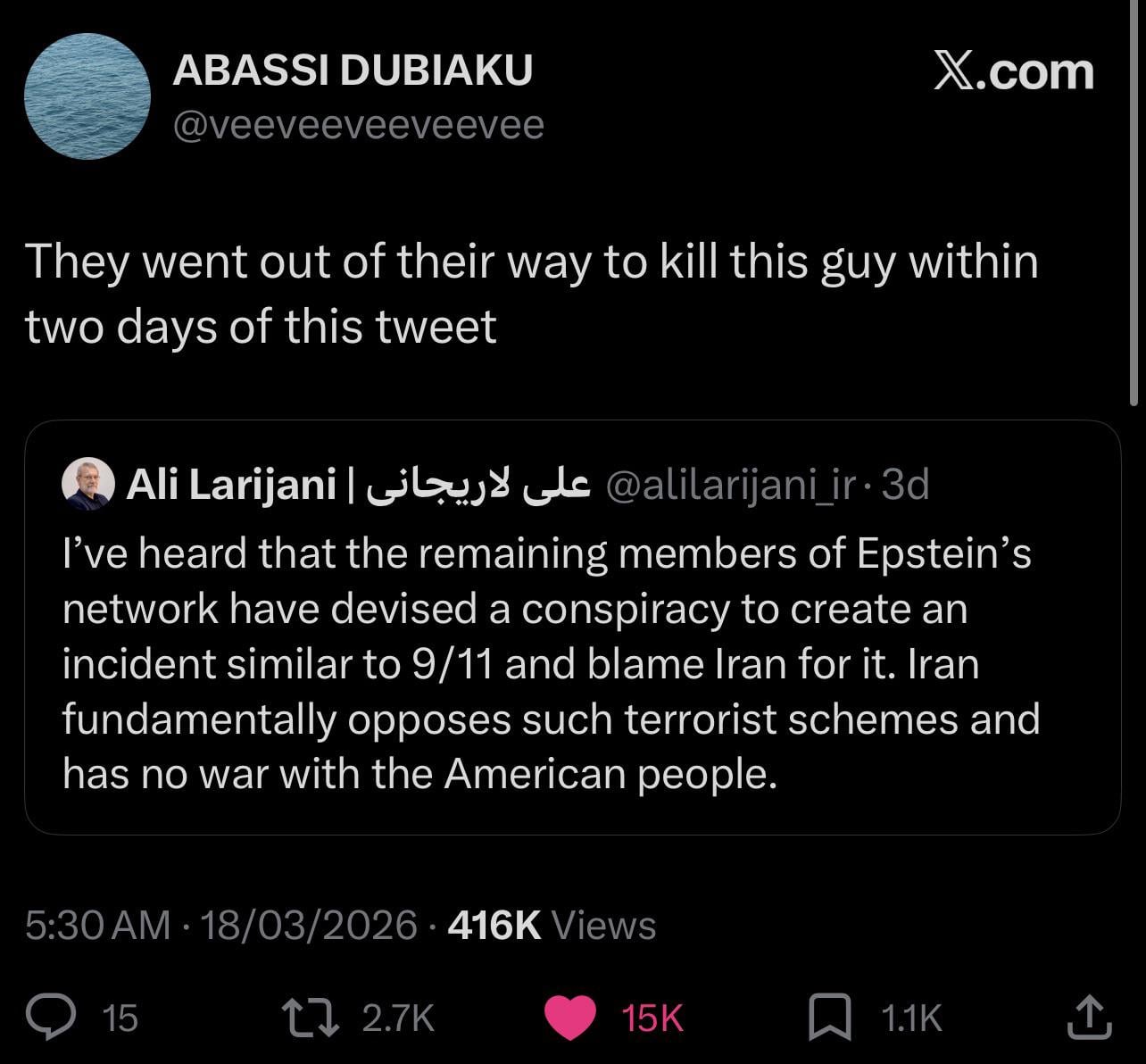Click the 15K likes count

coord(652,1018)
